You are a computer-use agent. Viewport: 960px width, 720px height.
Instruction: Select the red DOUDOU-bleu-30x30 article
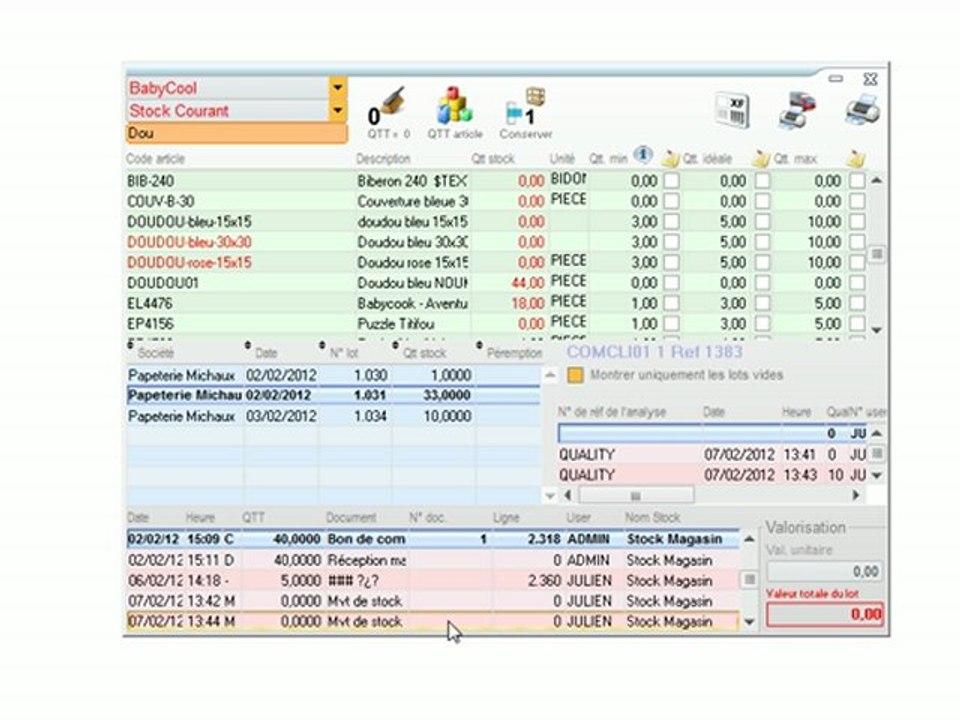497,242
